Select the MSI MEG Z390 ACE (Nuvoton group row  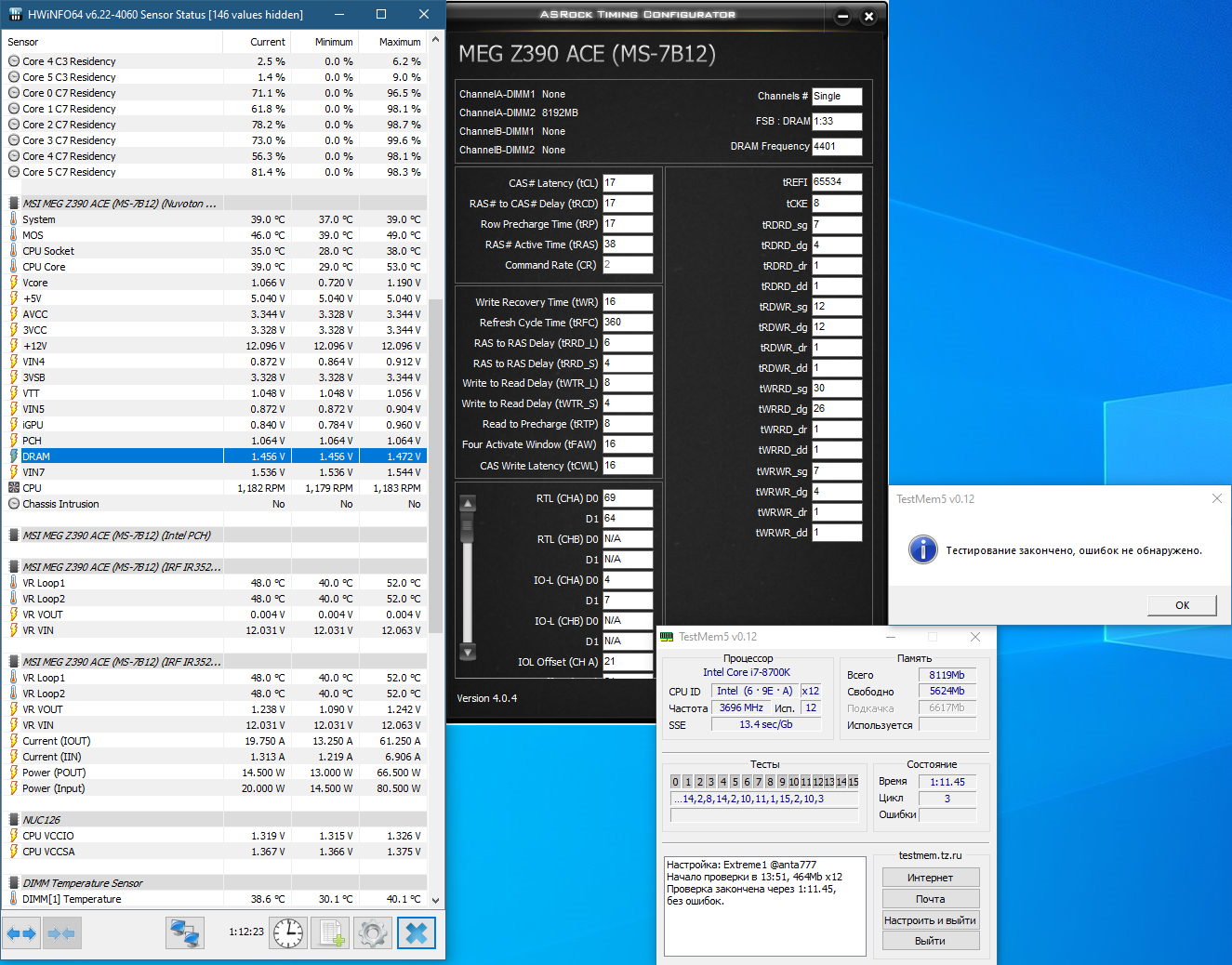215,204
